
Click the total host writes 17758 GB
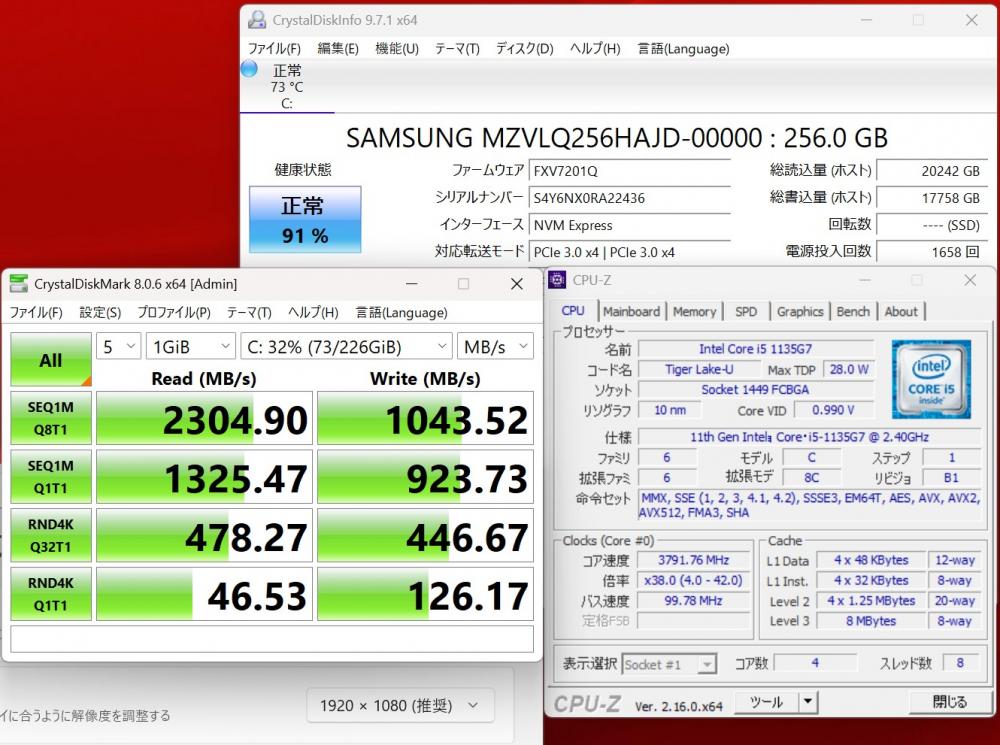(932, 198)
